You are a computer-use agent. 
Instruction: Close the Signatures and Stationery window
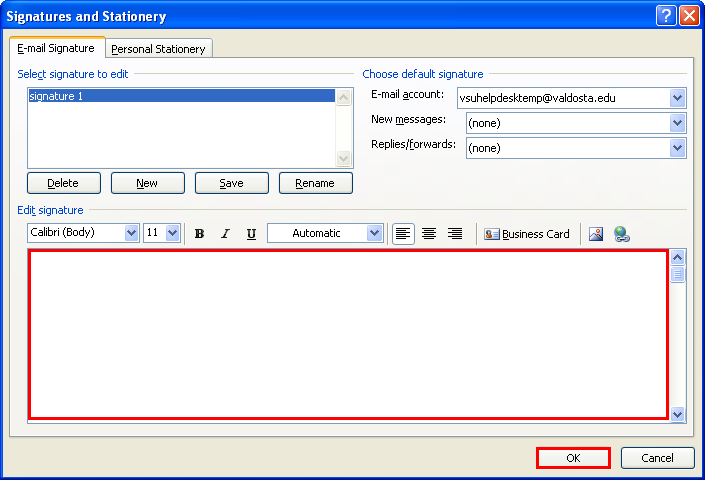[689, 16]
